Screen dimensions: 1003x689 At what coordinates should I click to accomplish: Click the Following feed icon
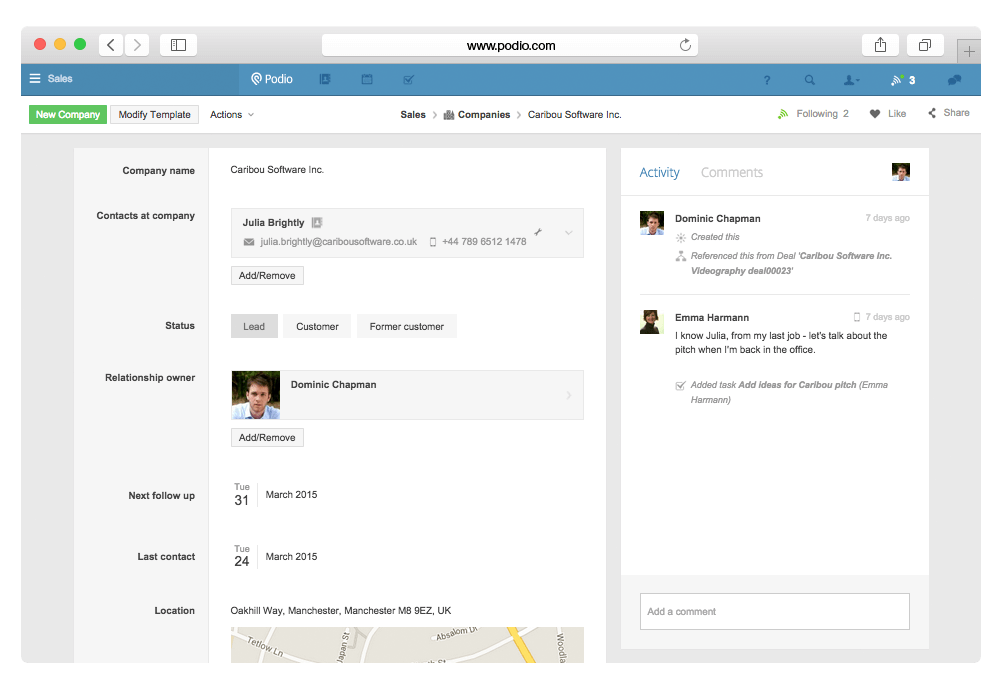[783, 114]
